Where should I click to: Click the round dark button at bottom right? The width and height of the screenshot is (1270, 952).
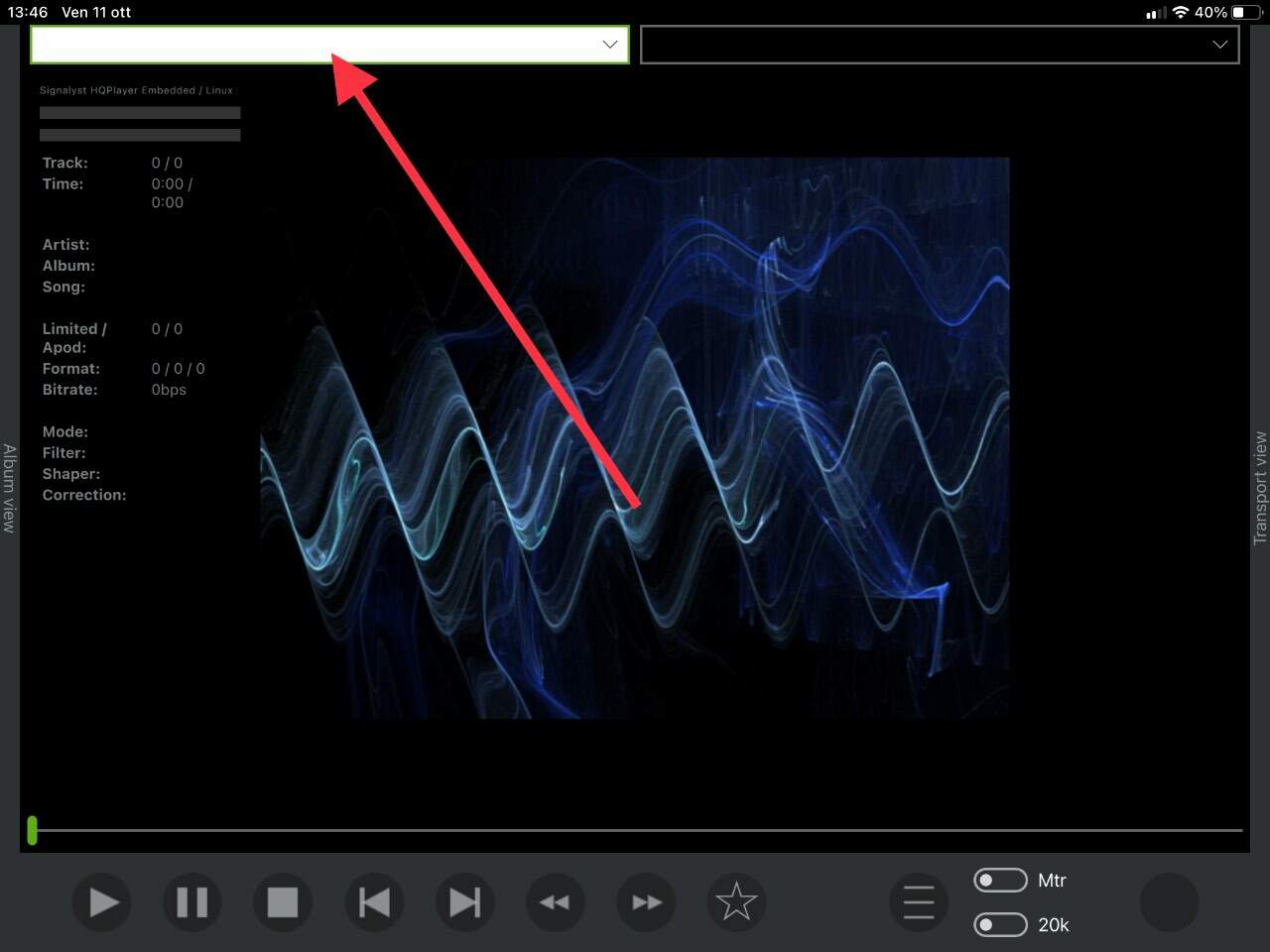click(1169, 902)
